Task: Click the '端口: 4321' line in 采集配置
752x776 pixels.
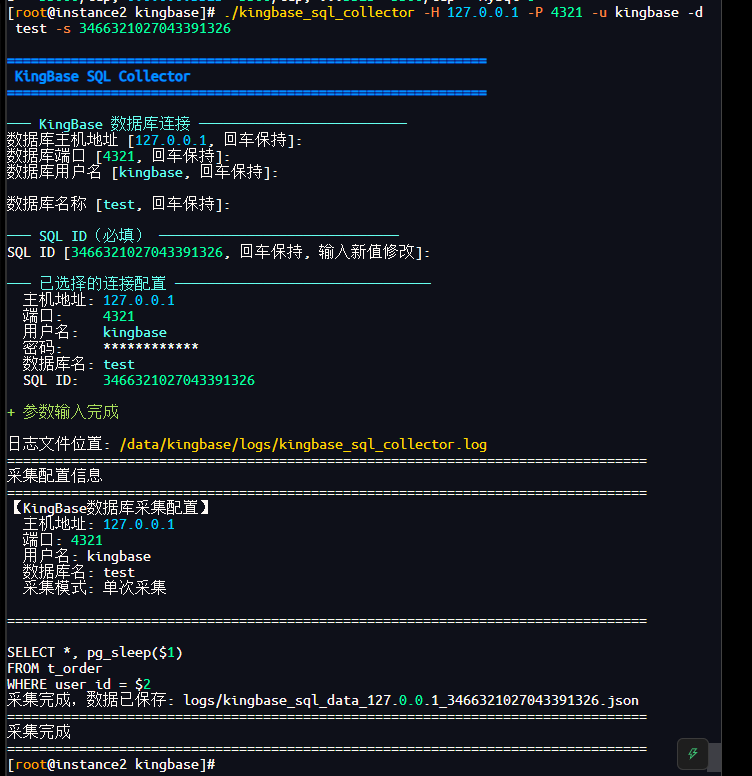Action: 62,540
